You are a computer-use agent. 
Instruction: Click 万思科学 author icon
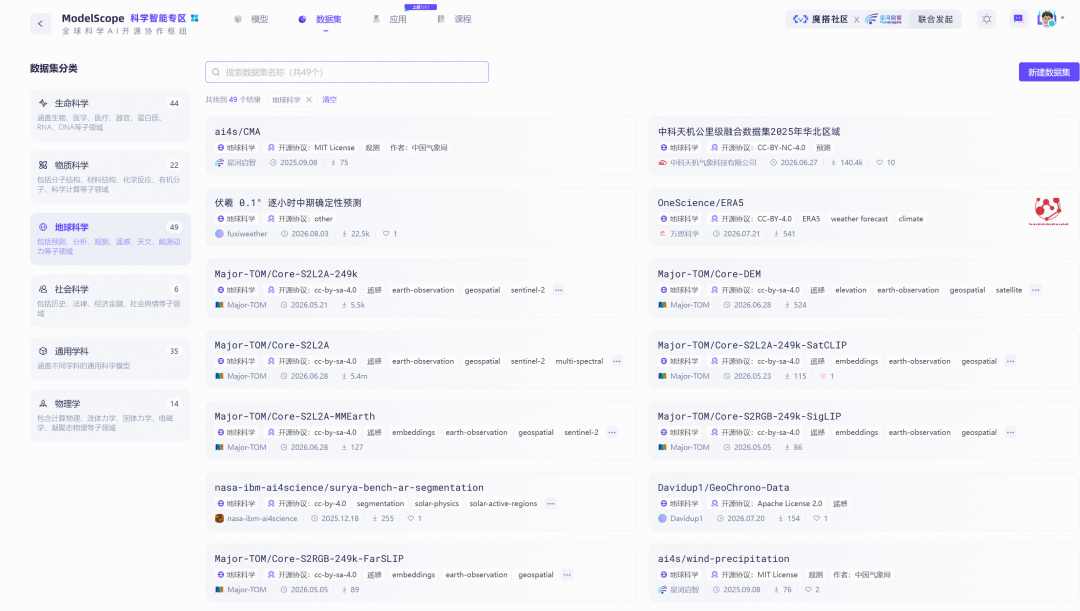tap(662, 234)
